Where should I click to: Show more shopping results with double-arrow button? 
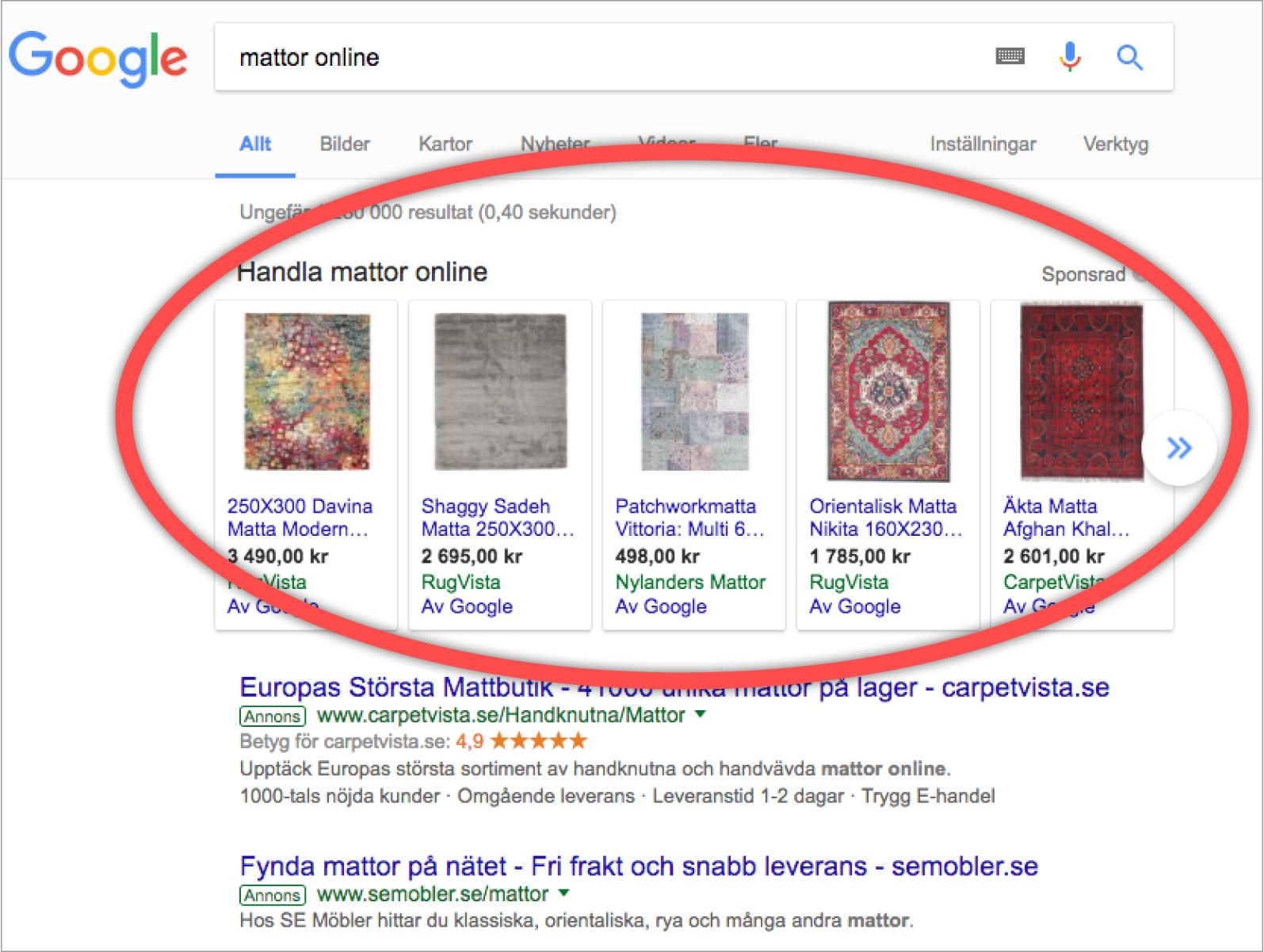click(x=1179, y=448)
